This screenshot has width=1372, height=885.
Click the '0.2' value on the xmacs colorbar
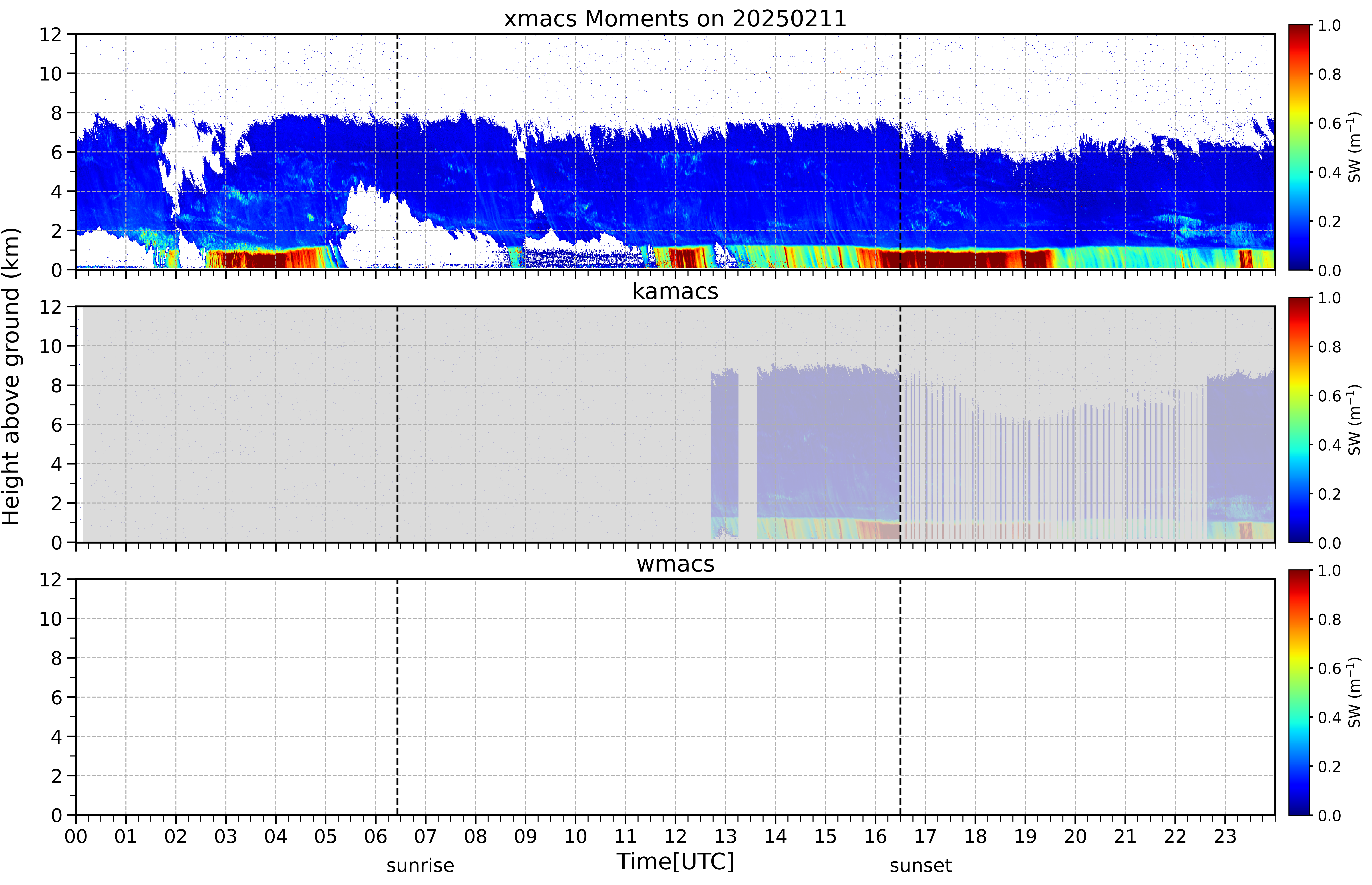(1329, 221)
